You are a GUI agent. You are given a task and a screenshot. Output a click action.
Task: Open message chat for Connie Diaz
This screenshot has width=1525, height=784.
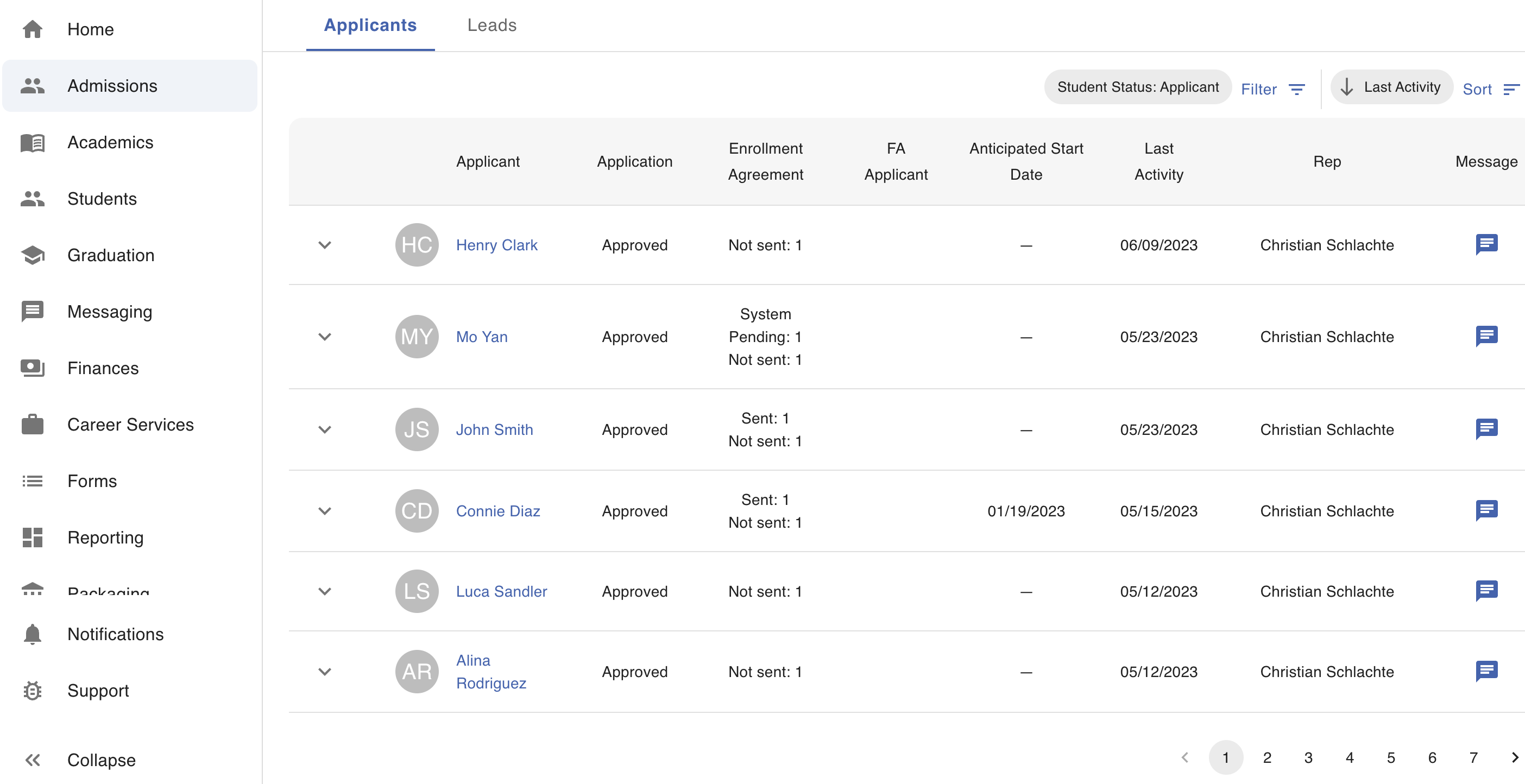coord(1486,511)
